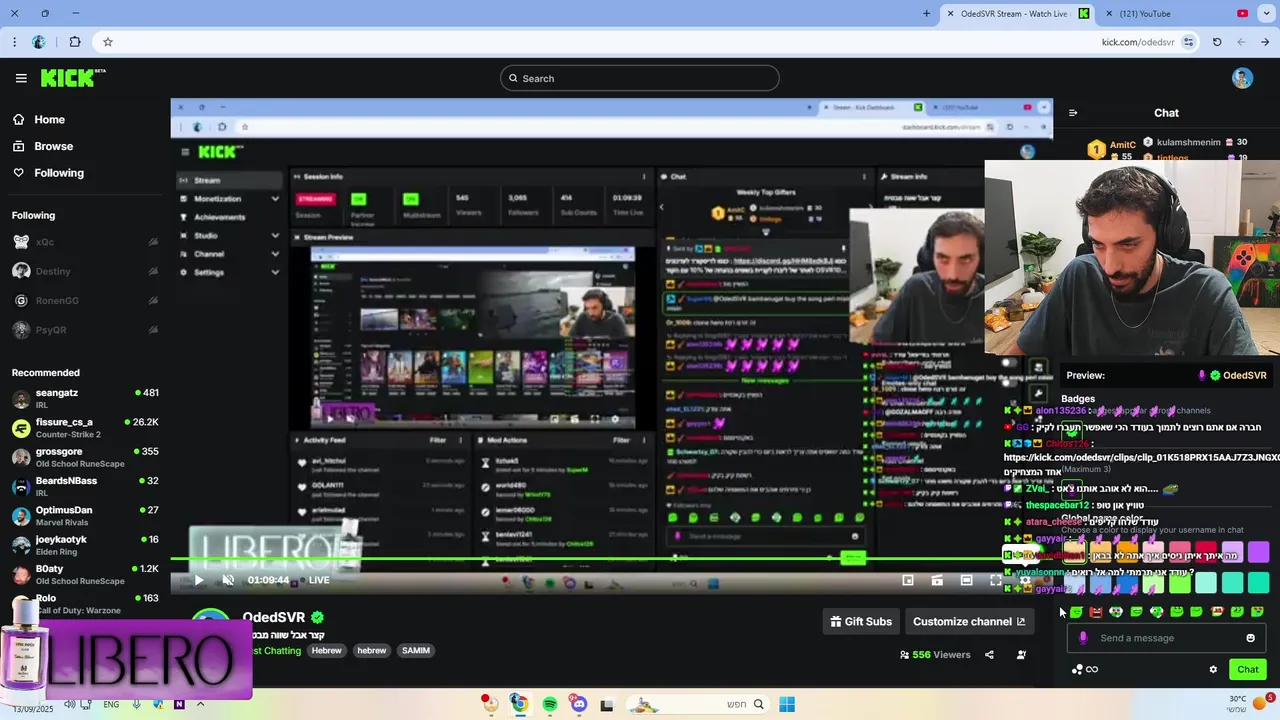Open chat settings gear icon
Screen dimensions: 1280x720
click(1213, 669)
